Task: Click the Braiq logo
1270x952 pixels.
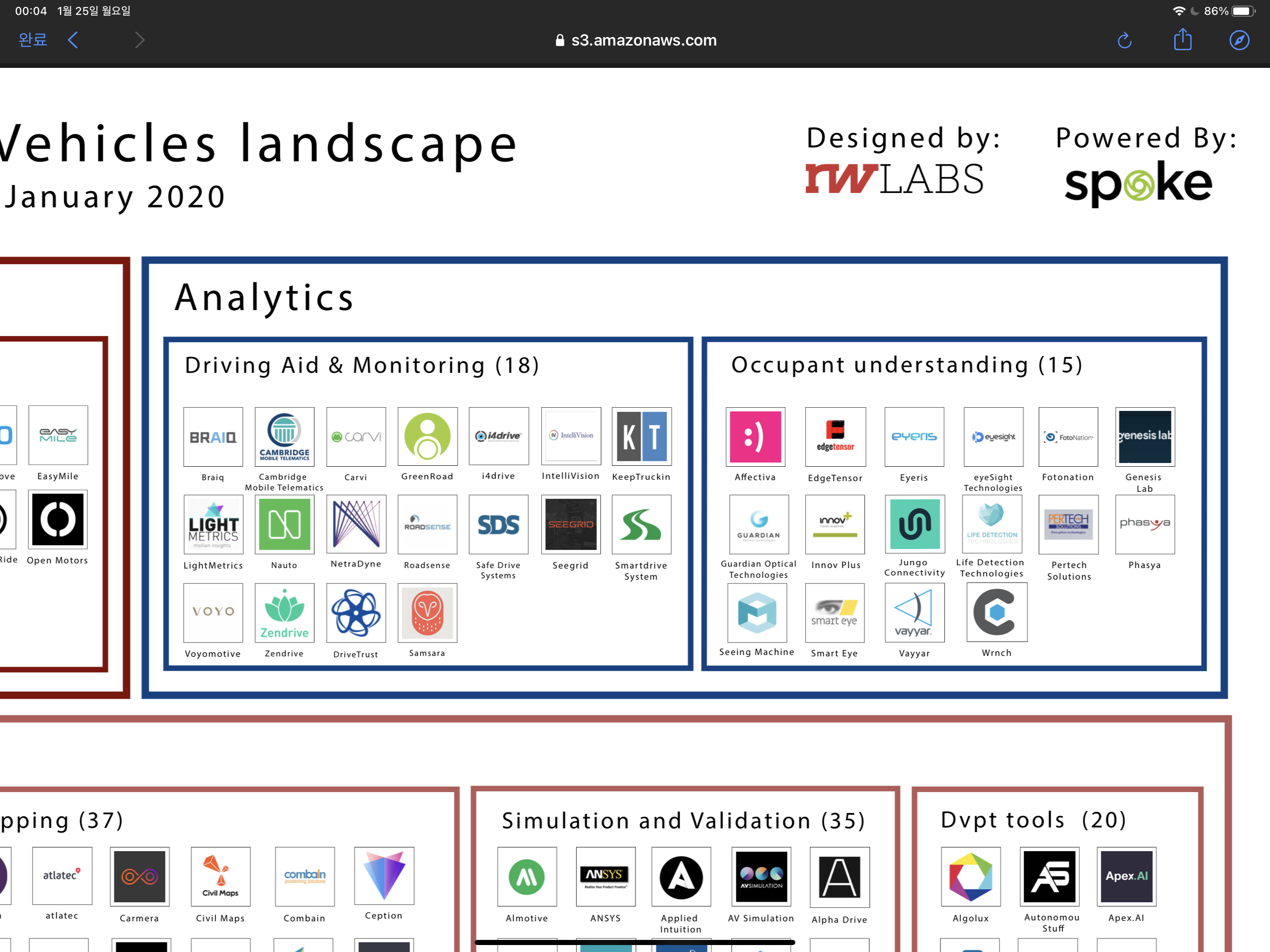Action: pyautogui.click(x=213, y=436)
